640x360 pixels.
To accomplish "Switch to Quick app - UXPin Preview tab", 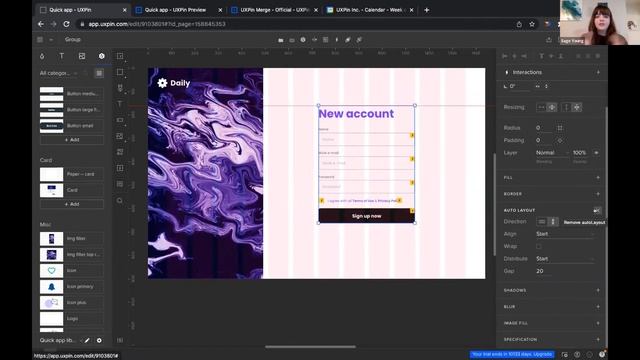I will (179, 10).
